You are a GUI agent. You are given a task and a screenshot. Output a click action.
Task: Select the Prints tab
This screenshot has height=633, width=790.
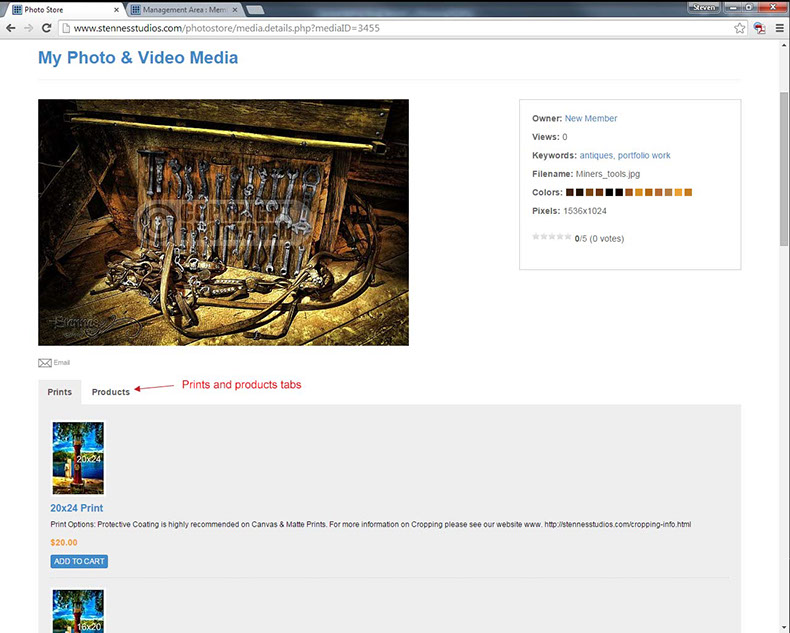[59, 392]
